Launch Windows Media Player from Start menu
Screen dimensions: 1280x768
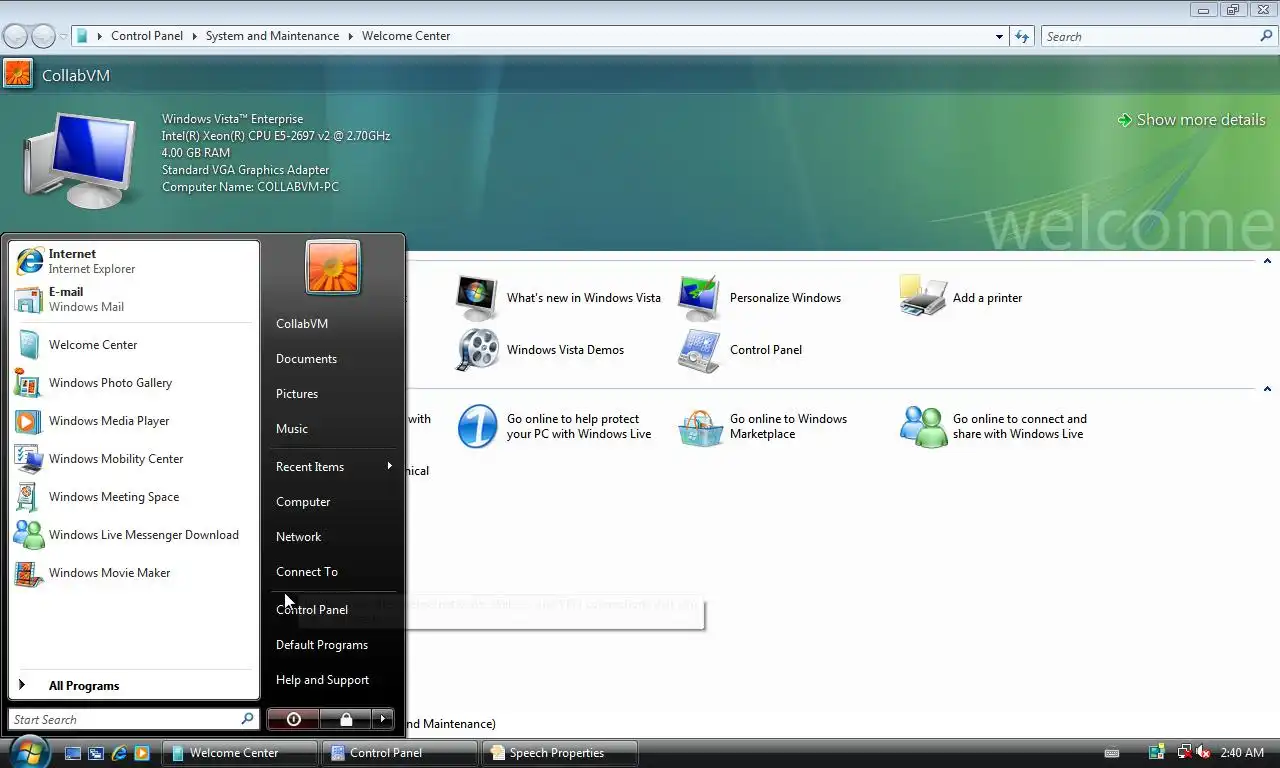coord(134,421)
